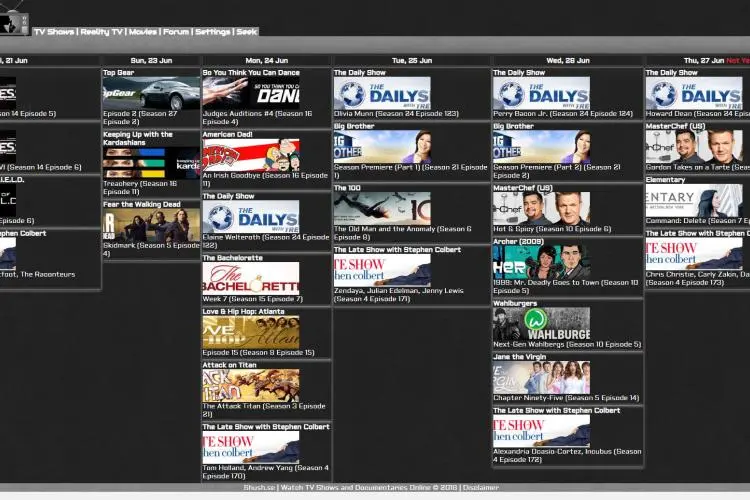Open Tuesday's The Daily Show banner
The image size is (750, 500).
[x=382, y=93]
